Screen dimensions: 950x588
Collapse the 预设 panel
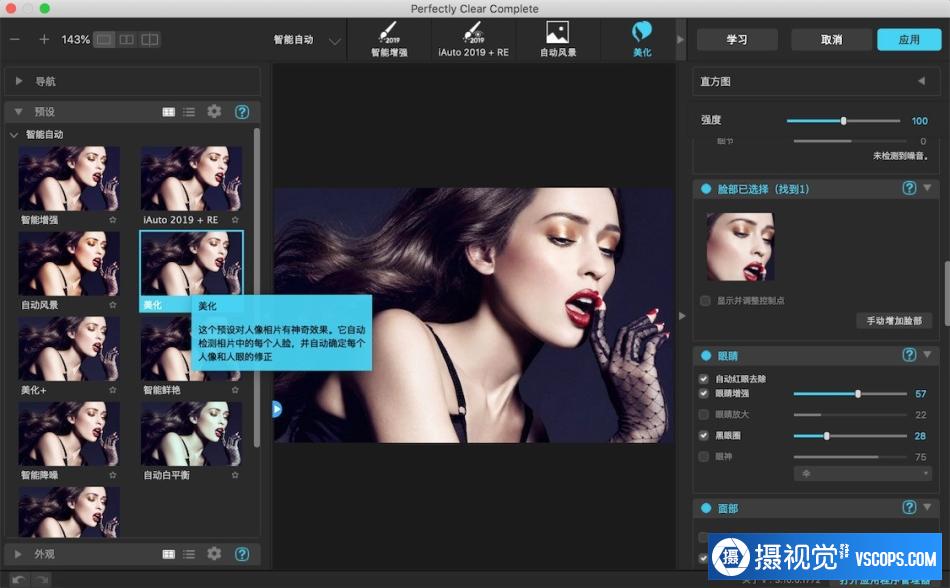(x=18, y=112)
